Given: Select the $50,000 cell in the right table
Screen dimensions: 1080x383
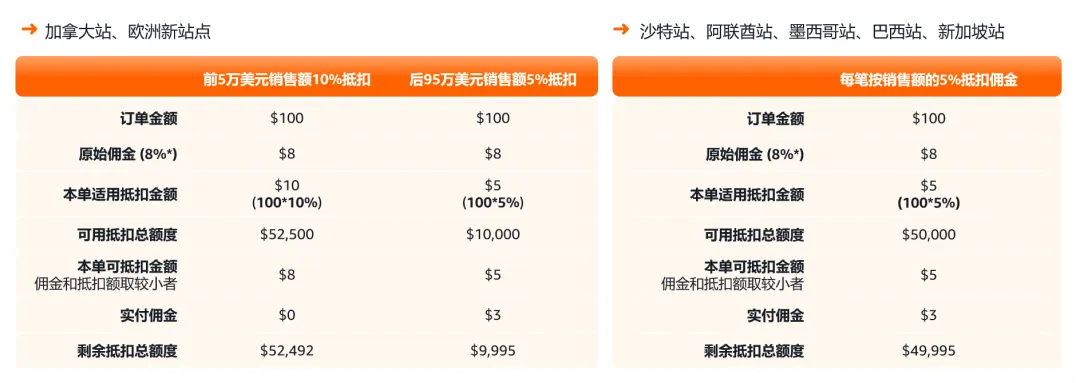Looking at the screenshot, I should [928, 234].
